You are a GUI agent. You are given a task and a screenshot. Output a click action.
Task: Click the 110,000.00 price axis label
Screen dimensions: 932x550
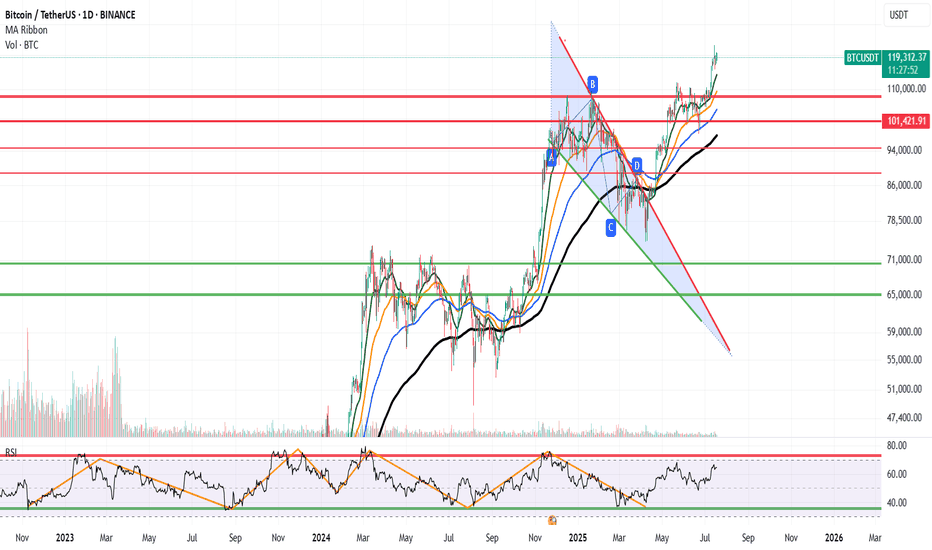(906, 89)
